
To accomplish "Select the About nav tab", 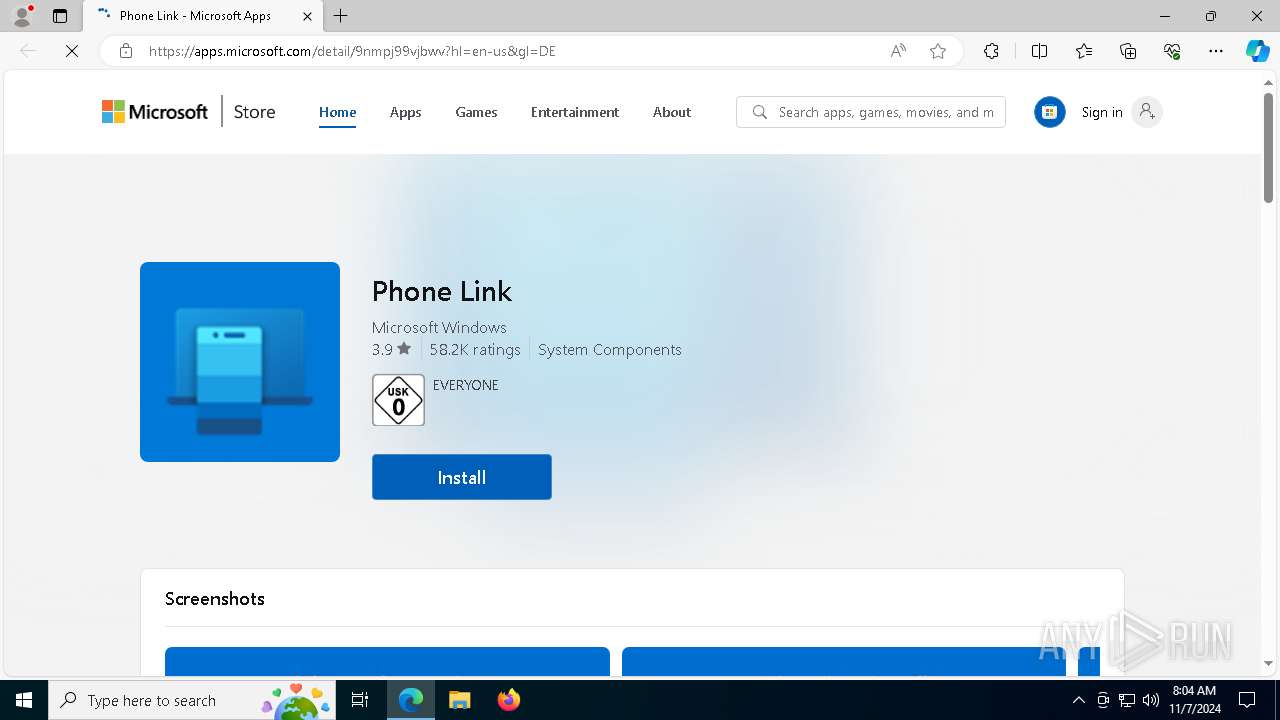I will tap(672, 112).
